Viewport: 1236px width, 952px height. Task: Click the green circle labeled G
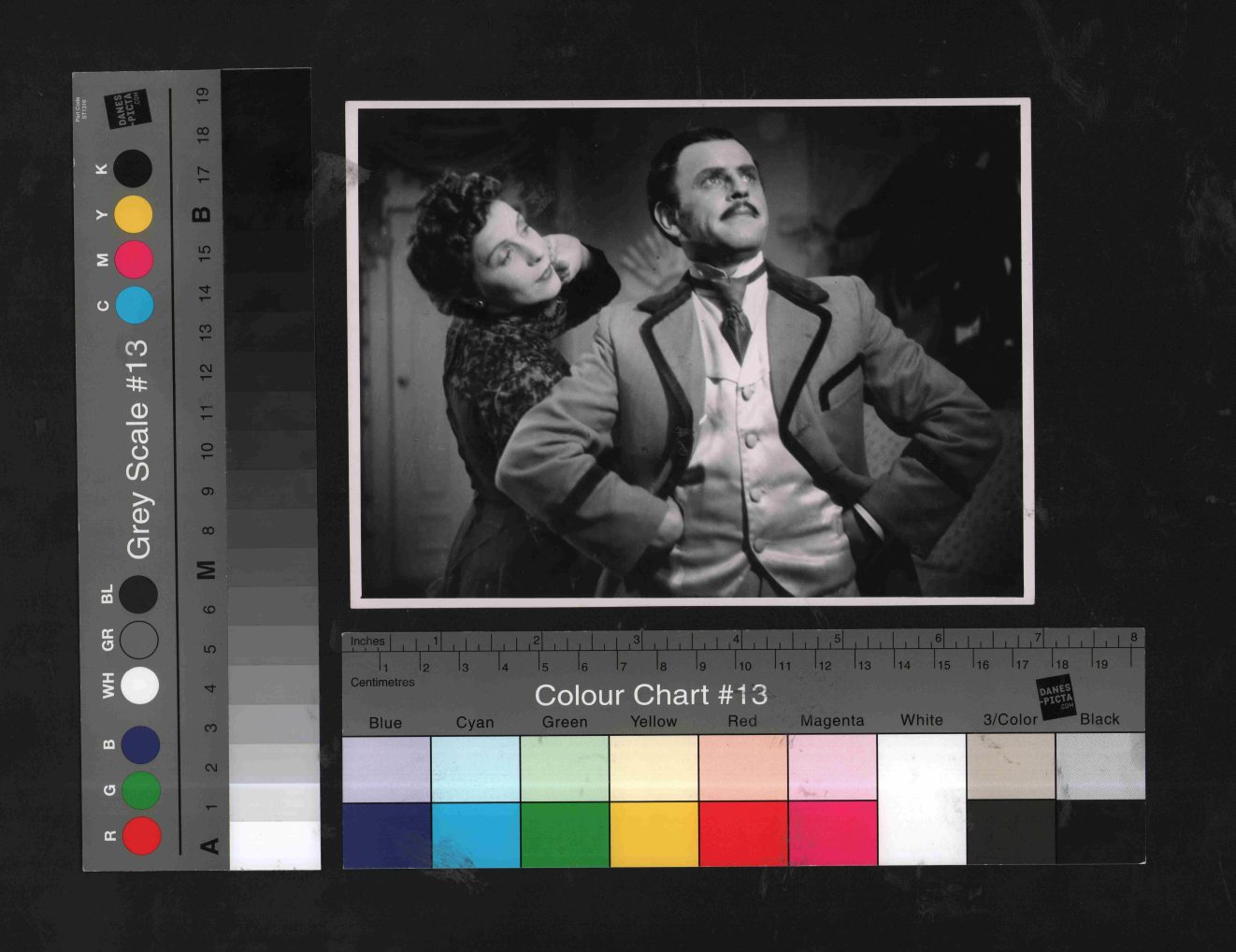coord(141,790)
